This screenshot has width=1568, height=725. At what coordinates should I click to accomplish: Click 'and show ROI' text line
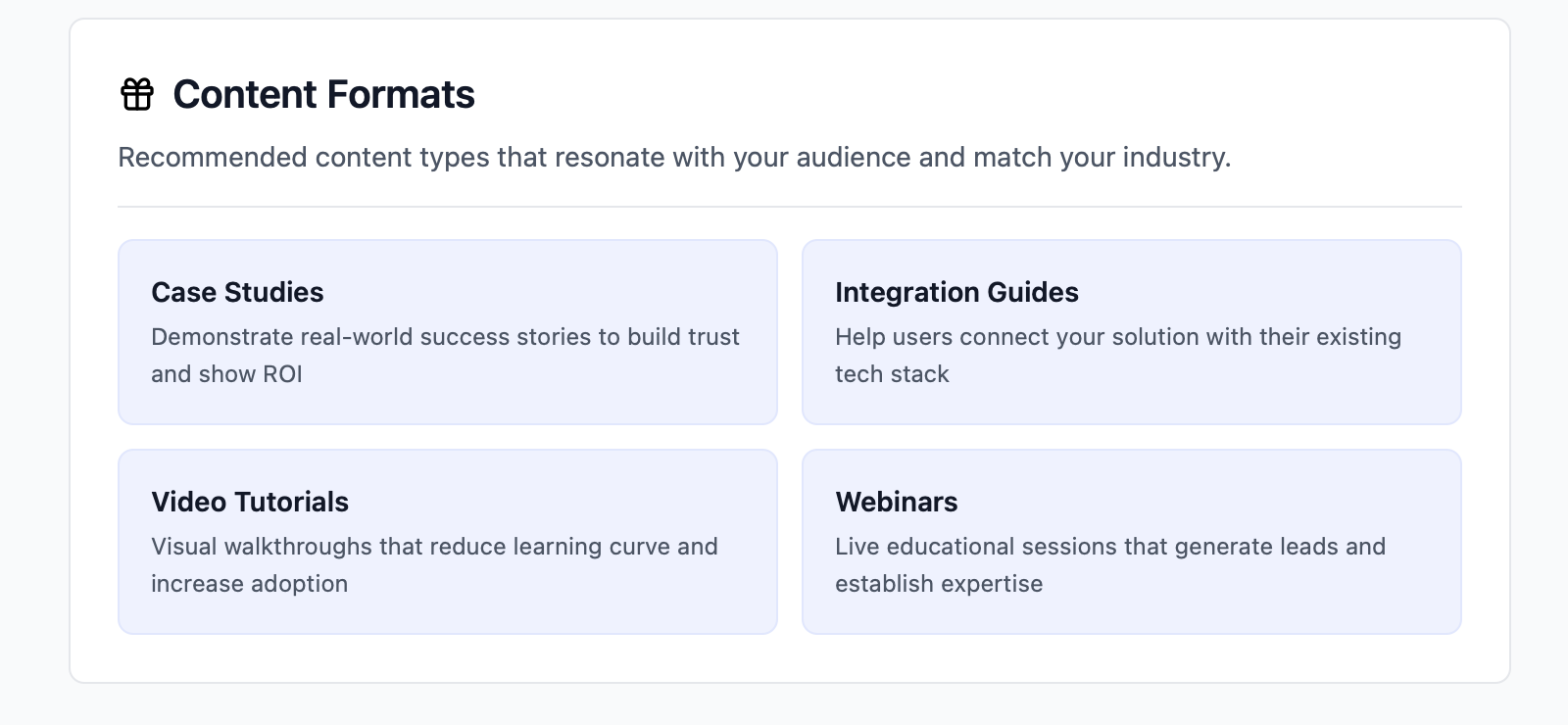point(226,374)
